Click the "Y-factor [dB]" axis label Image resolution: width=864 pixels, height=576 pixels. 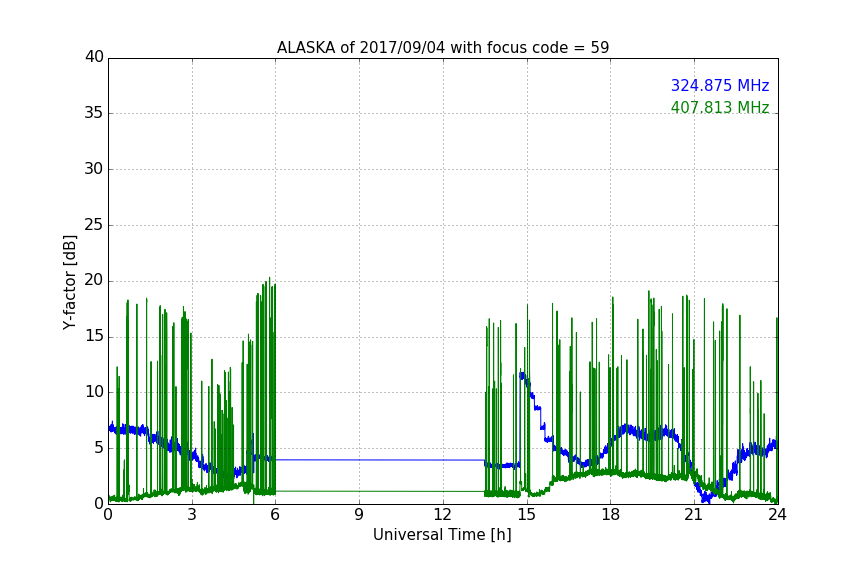[70, 282]
